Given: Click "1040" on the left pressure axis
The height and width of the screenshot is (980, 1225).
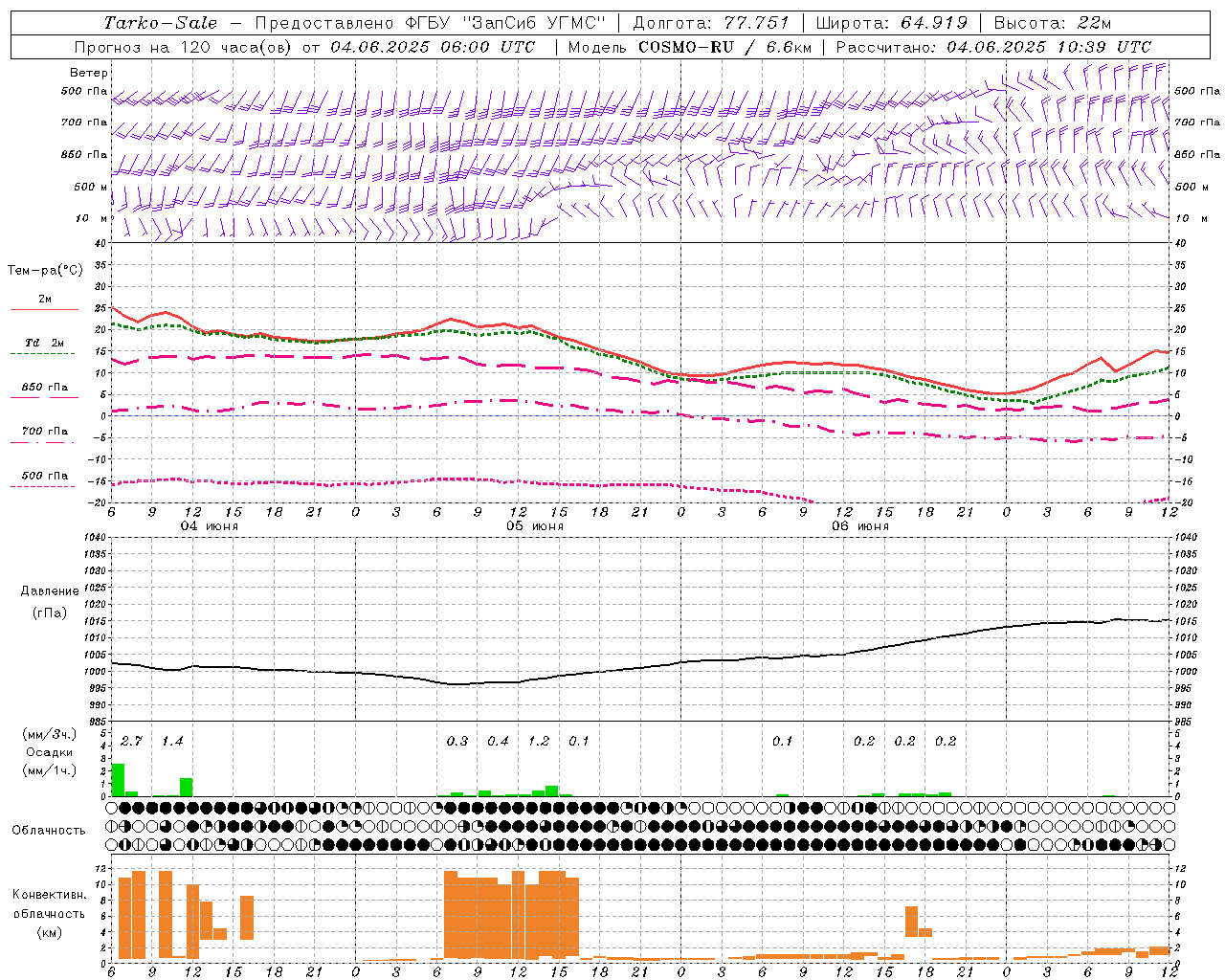Looking at the screenshot, I should (x=94, y=538).
